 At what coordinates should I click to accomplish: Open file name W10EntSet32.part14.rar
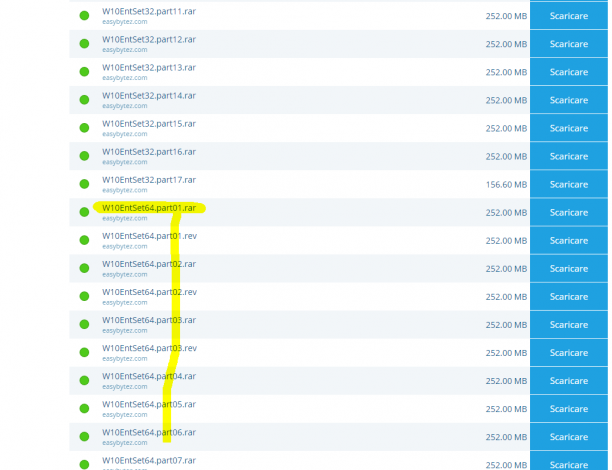click(149, 96)
